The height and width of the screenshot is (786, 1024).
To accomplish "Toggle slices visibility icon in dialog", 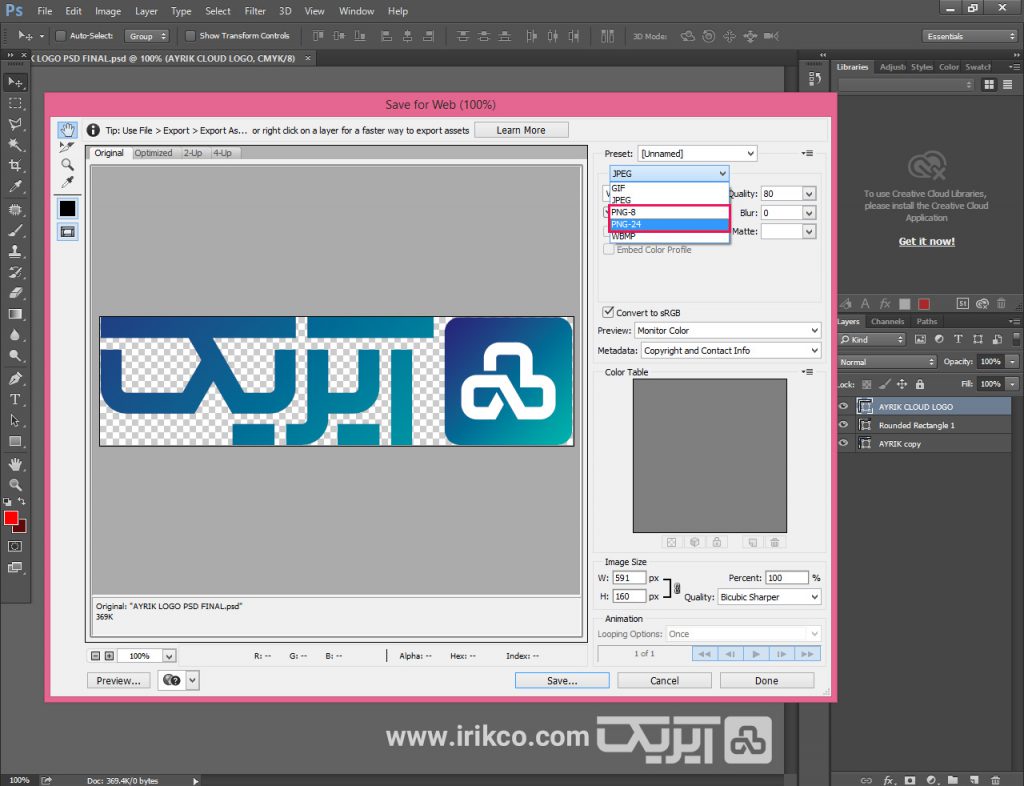I will point(67,231).
